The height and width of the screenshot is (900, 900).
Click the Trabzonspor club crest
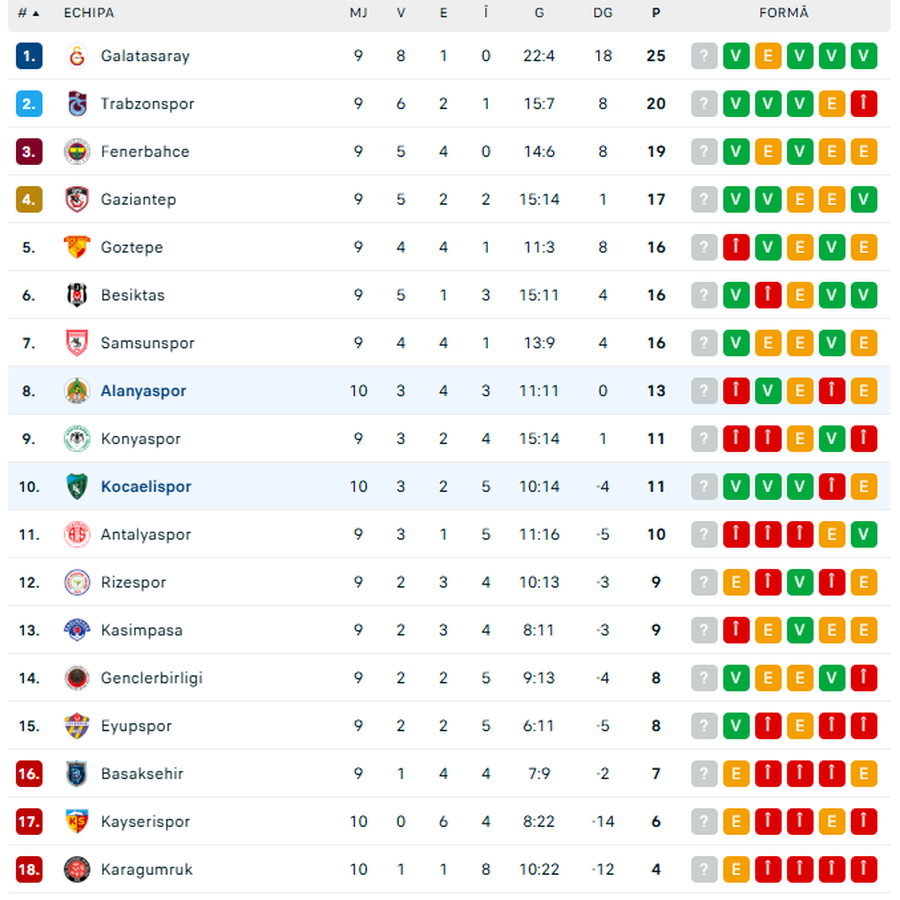[77, 104]
